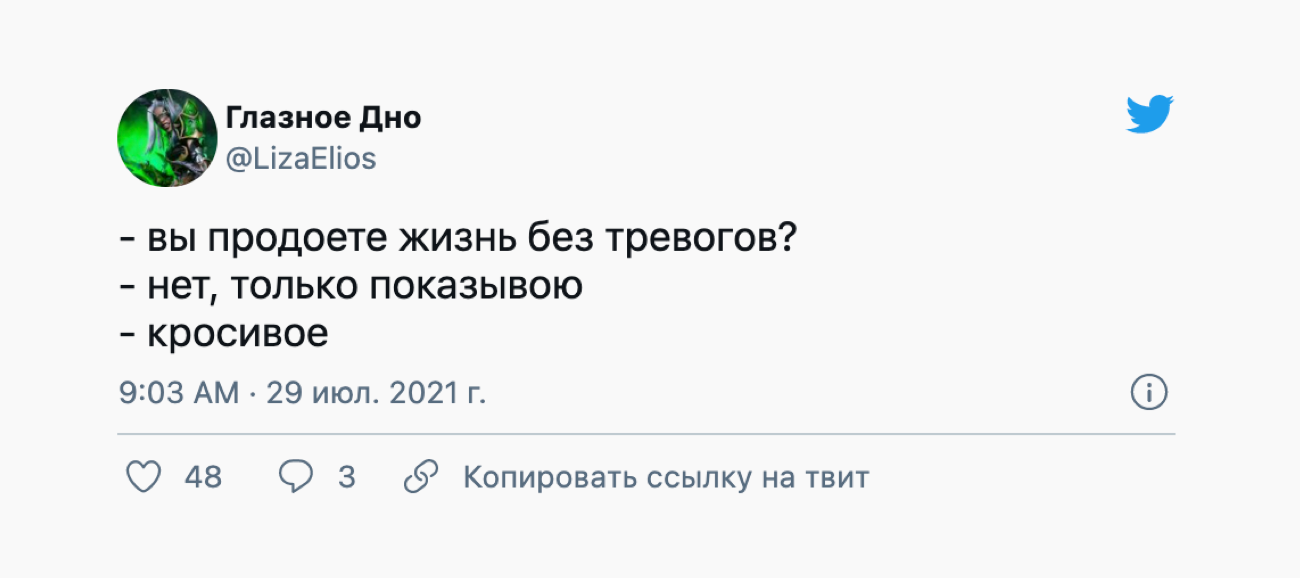Screen dimensions: 1300x578
Task: Open the info circle icon
Action: point(1149,392)
